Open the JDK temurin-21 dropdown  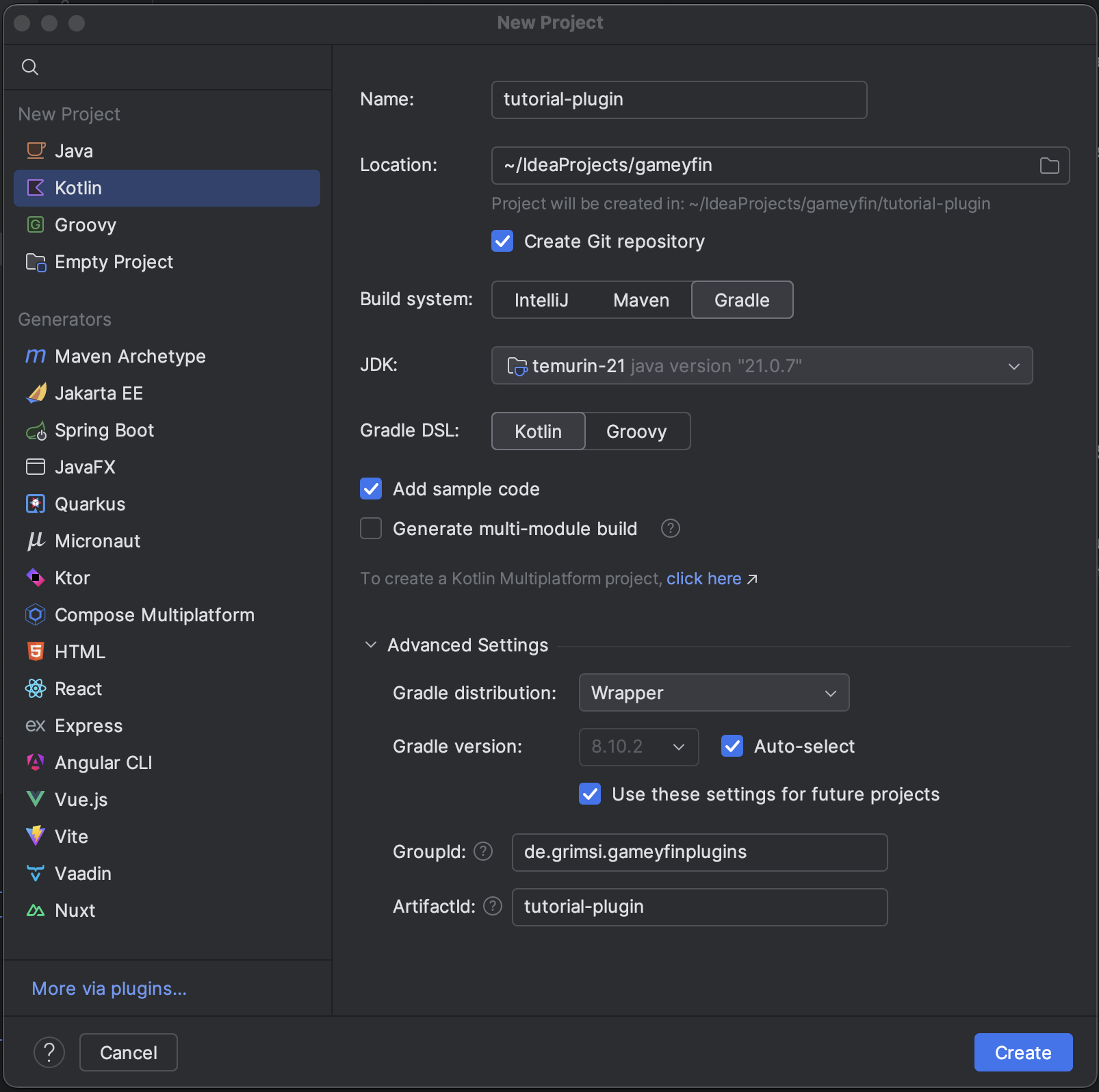(762, 365)
